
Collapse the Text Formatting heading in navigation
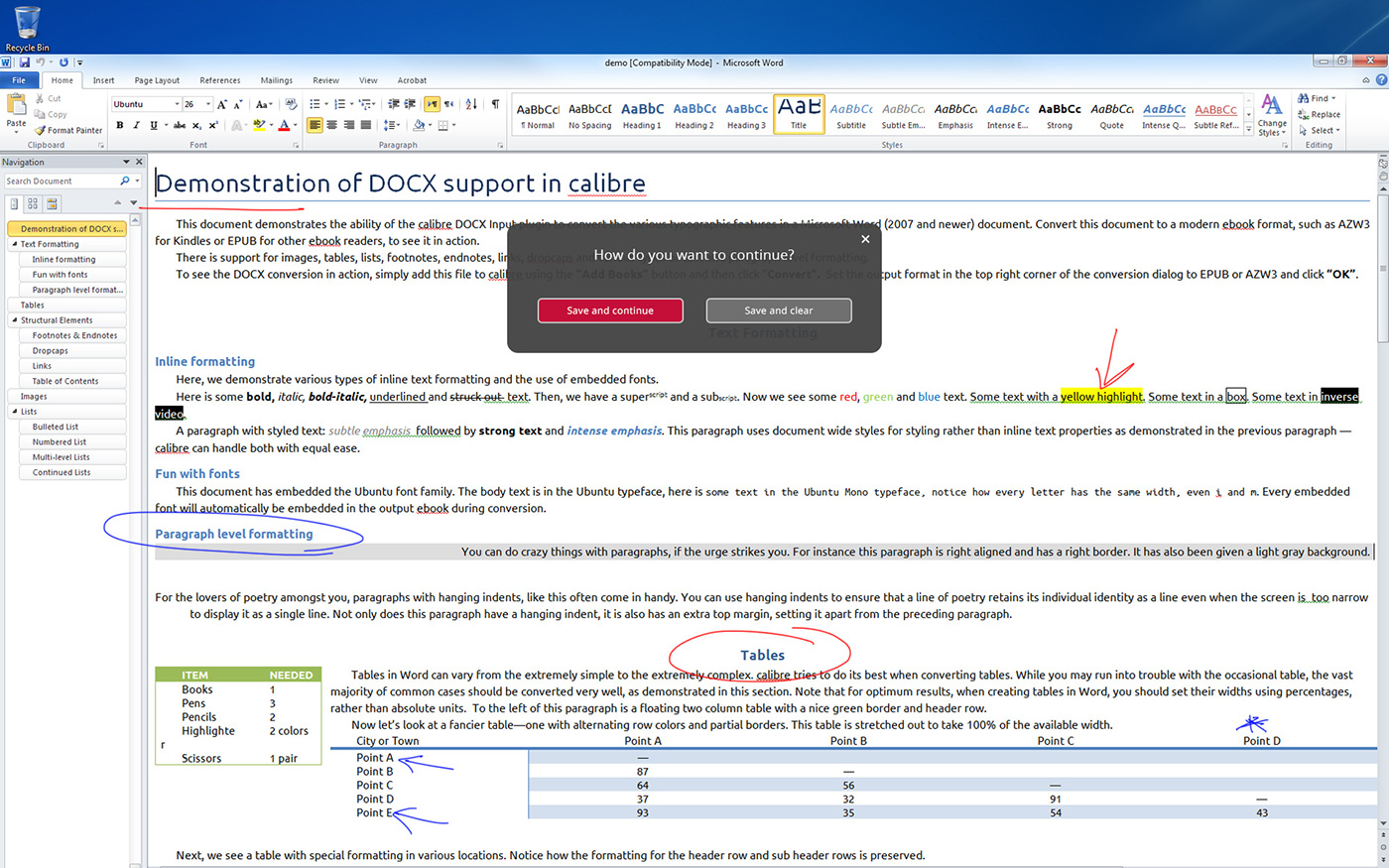(14, 244)
